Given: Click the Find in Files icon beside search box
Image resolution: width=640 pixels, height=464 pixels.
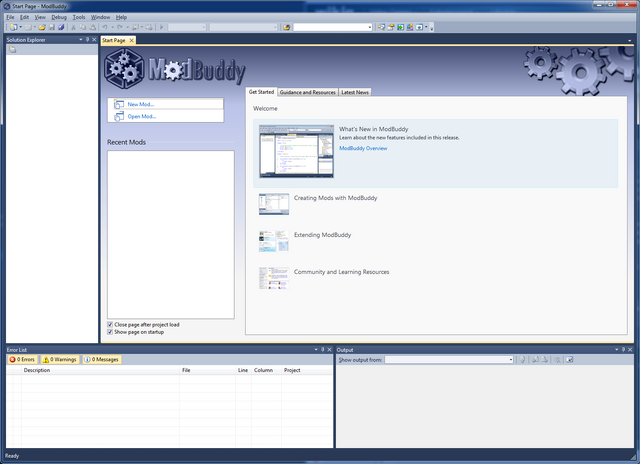Looking at the screenshot, I should point(287,27).
